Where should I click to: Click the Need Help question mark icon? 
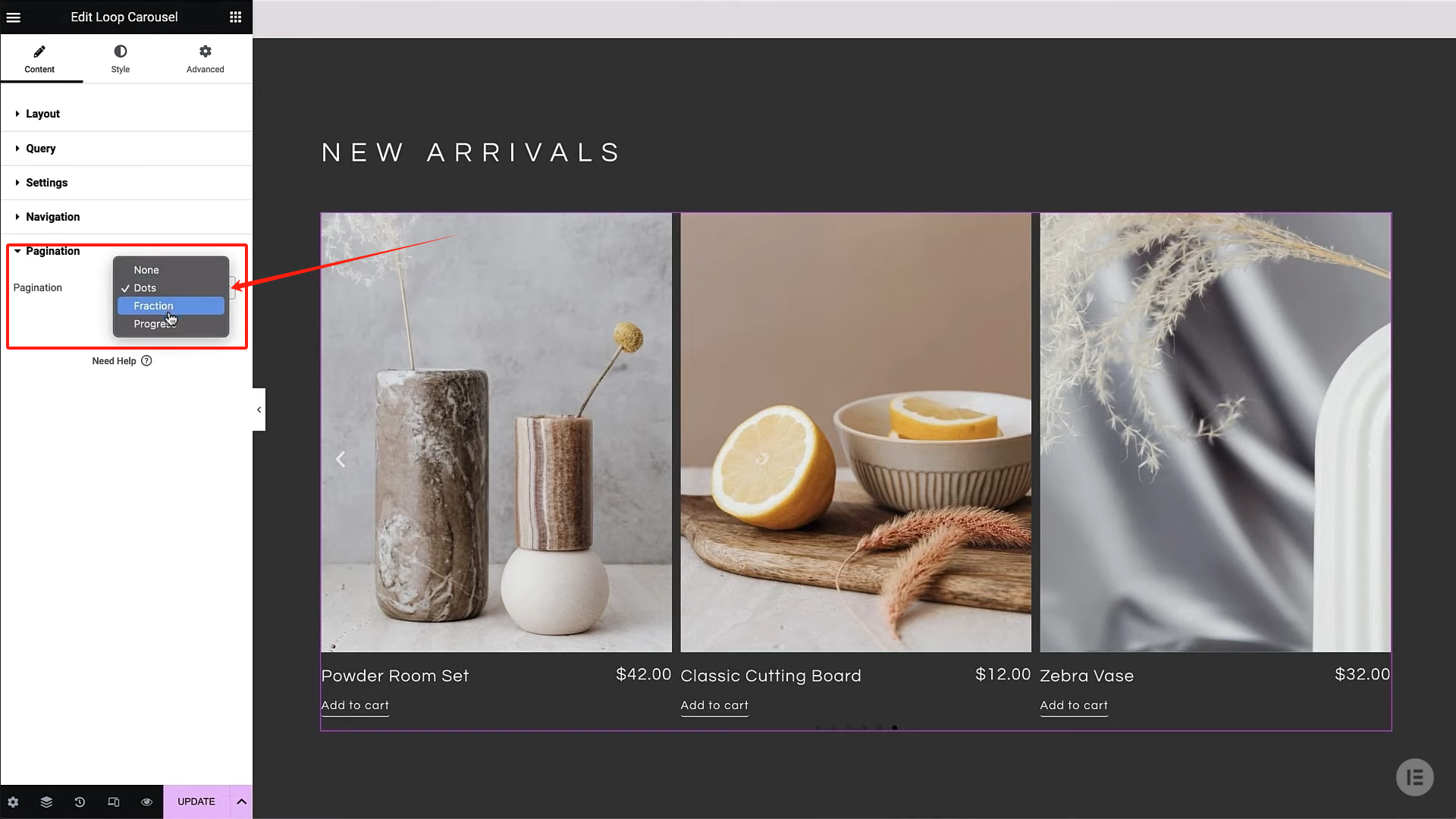[x=147, y=361]
